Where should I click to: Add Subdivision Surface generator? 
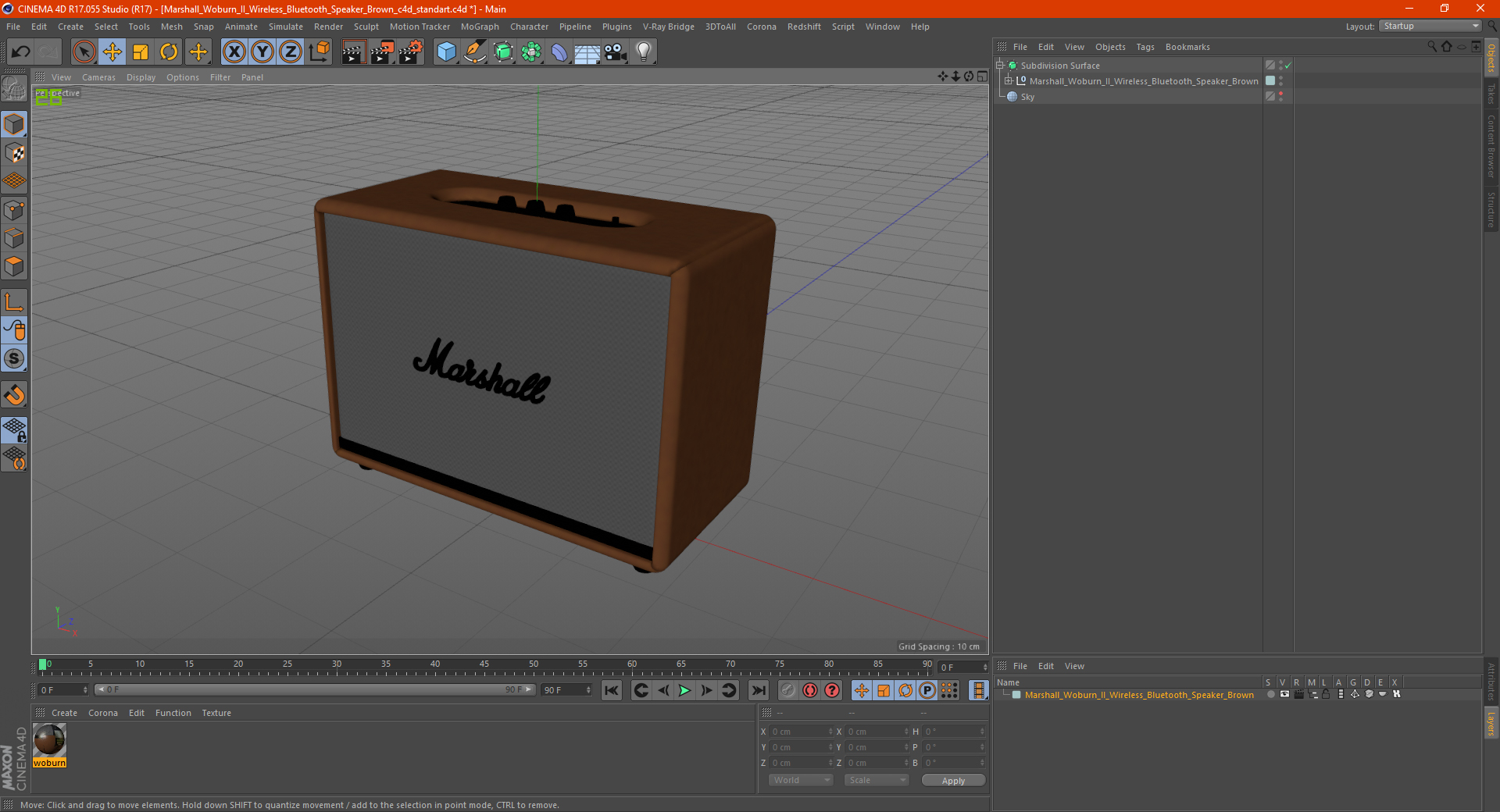(503, 52)
